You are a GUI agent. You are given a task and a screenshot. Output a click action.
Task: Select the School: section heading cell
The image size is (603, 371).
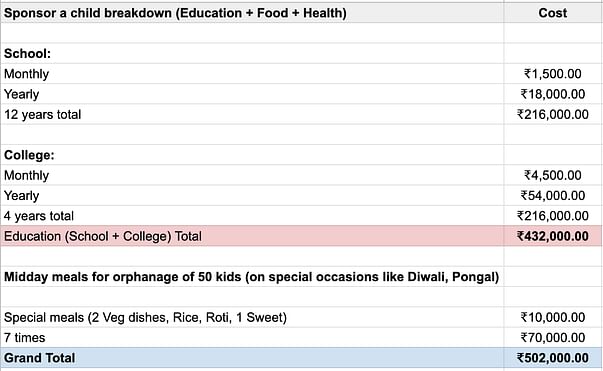pyautogui.click(x=252, y=53)
